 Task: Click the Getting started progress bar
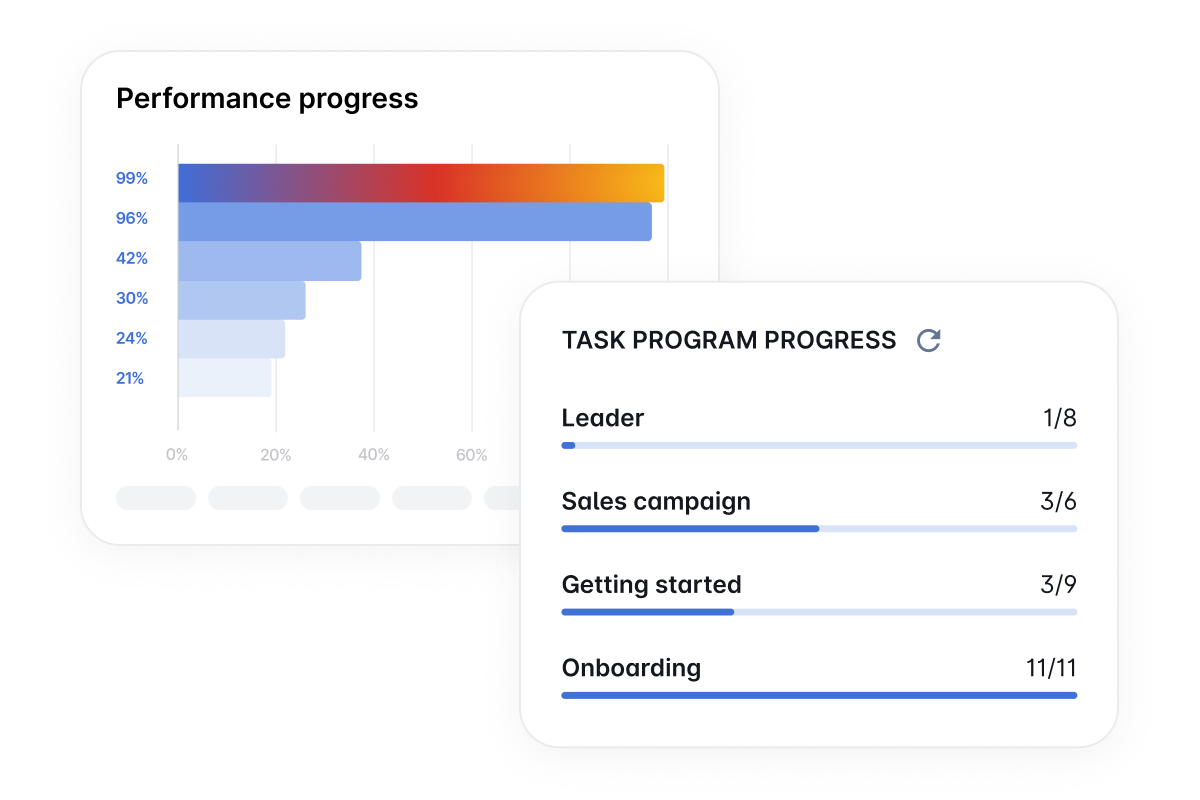click(819, 611)
